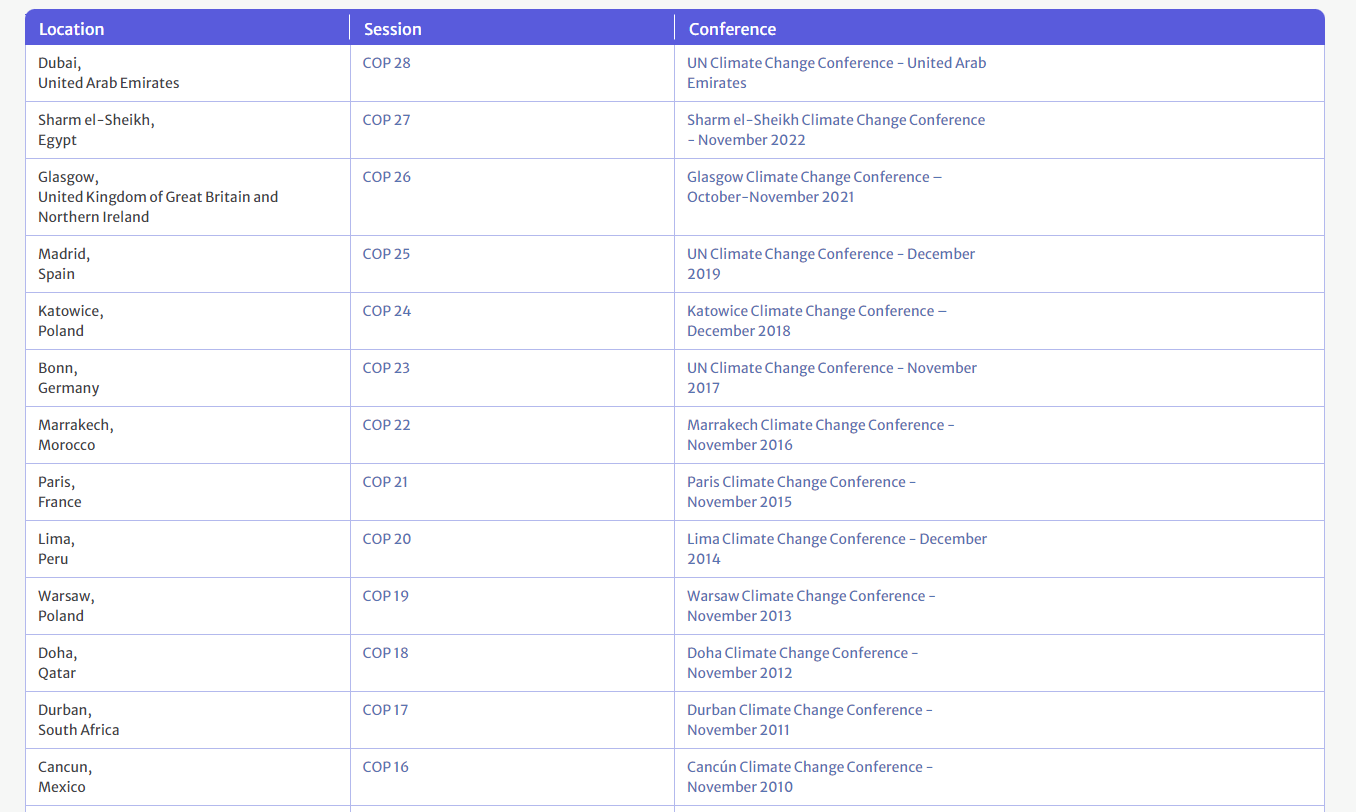Image resolution: width=1356 pixels, height=812 pixels.
Task: Select the Durban, South Africa cell
Action: pyautogui.click(x=188, y=720)
